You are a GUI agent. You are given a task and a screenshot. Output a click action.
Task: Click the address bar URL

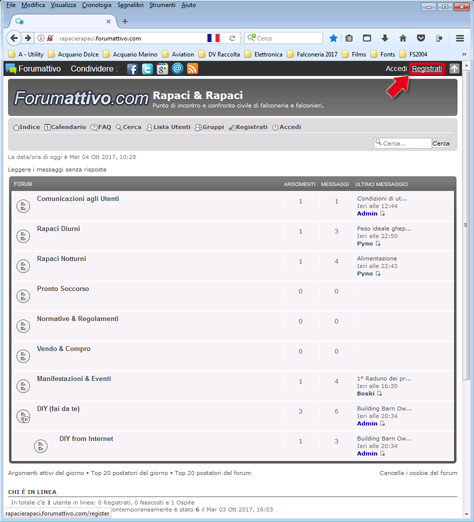click(100, 38)
